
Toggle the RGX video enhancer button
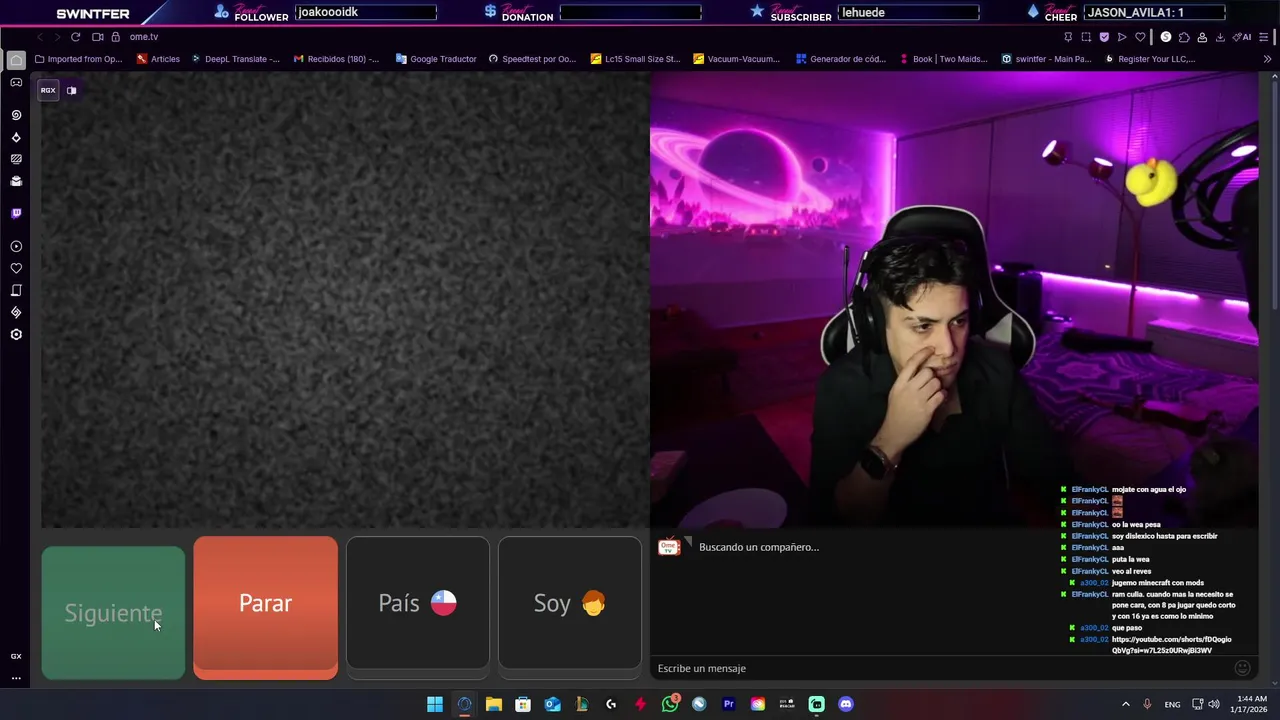48,90
